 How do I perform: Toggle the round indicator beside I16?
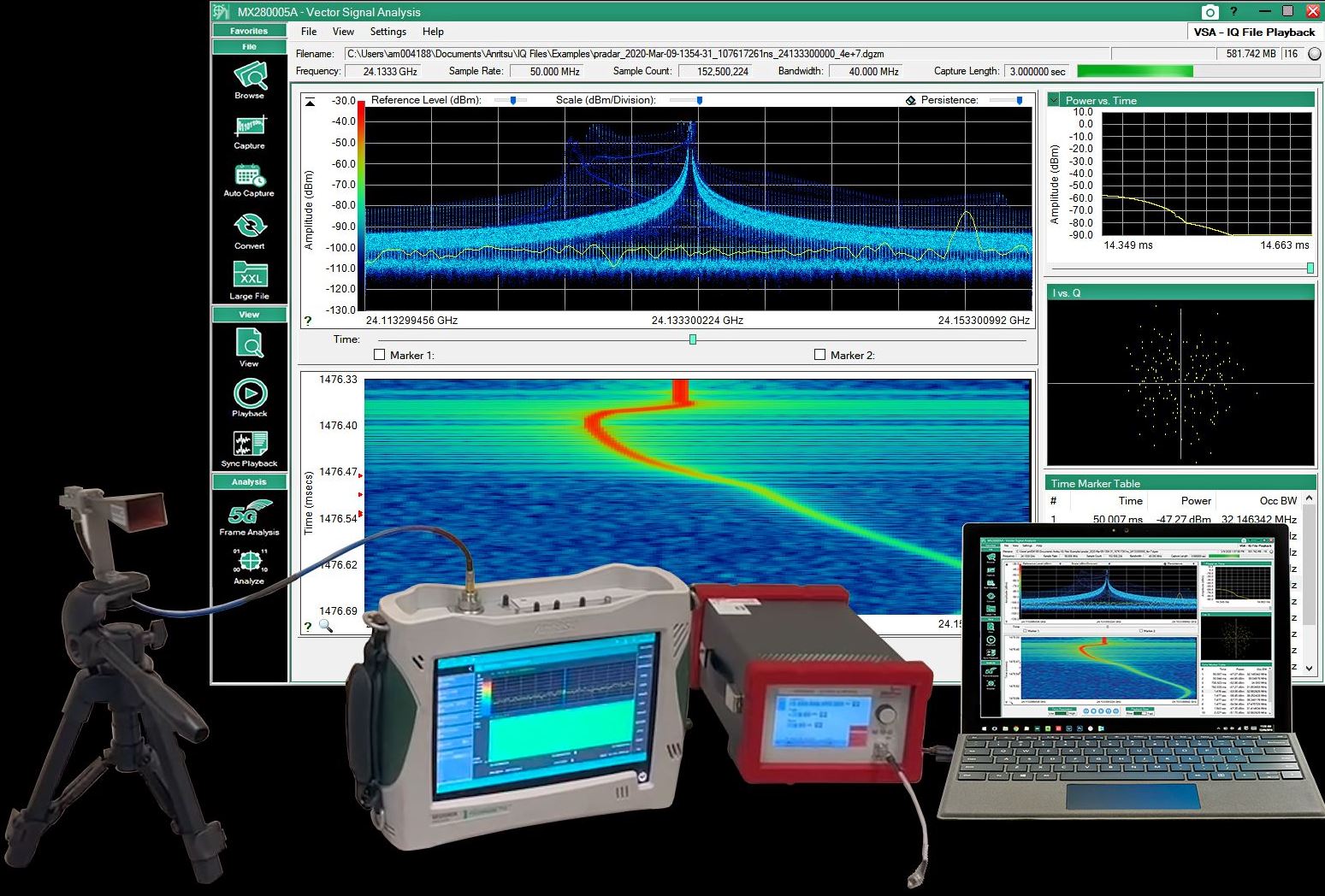(x=1314, y=54)
